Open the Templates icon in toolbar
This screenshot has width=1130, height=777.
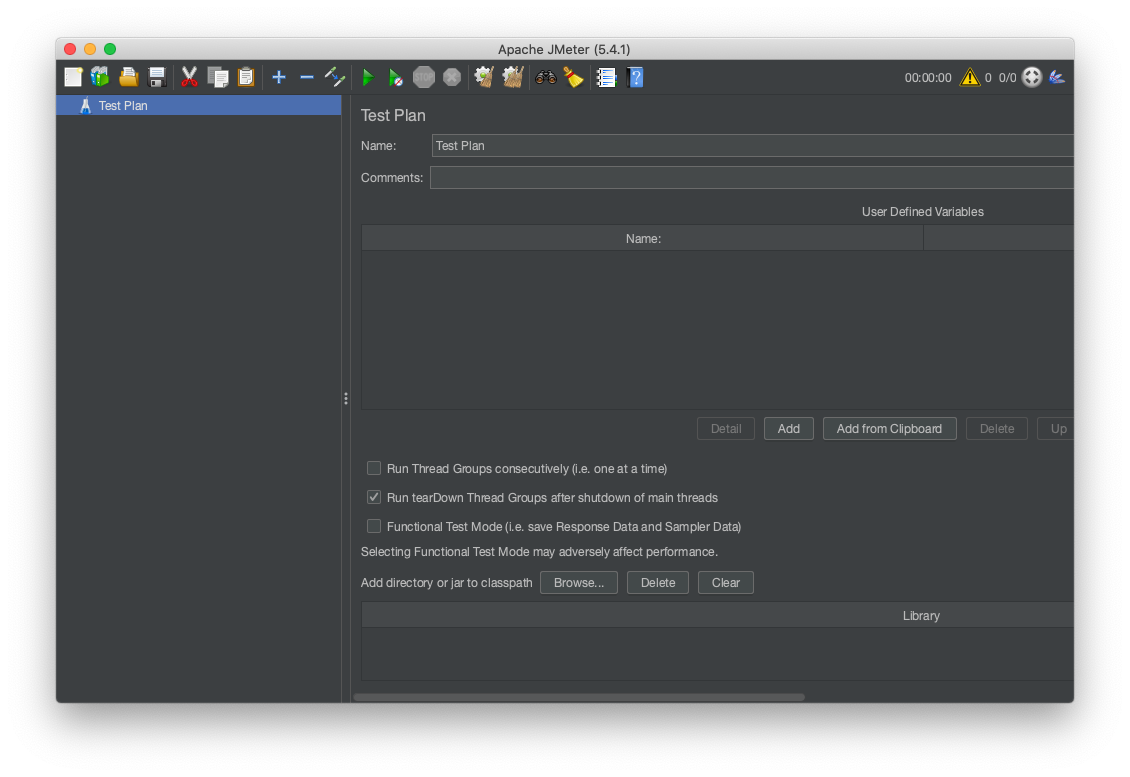(x=100, y=77)
